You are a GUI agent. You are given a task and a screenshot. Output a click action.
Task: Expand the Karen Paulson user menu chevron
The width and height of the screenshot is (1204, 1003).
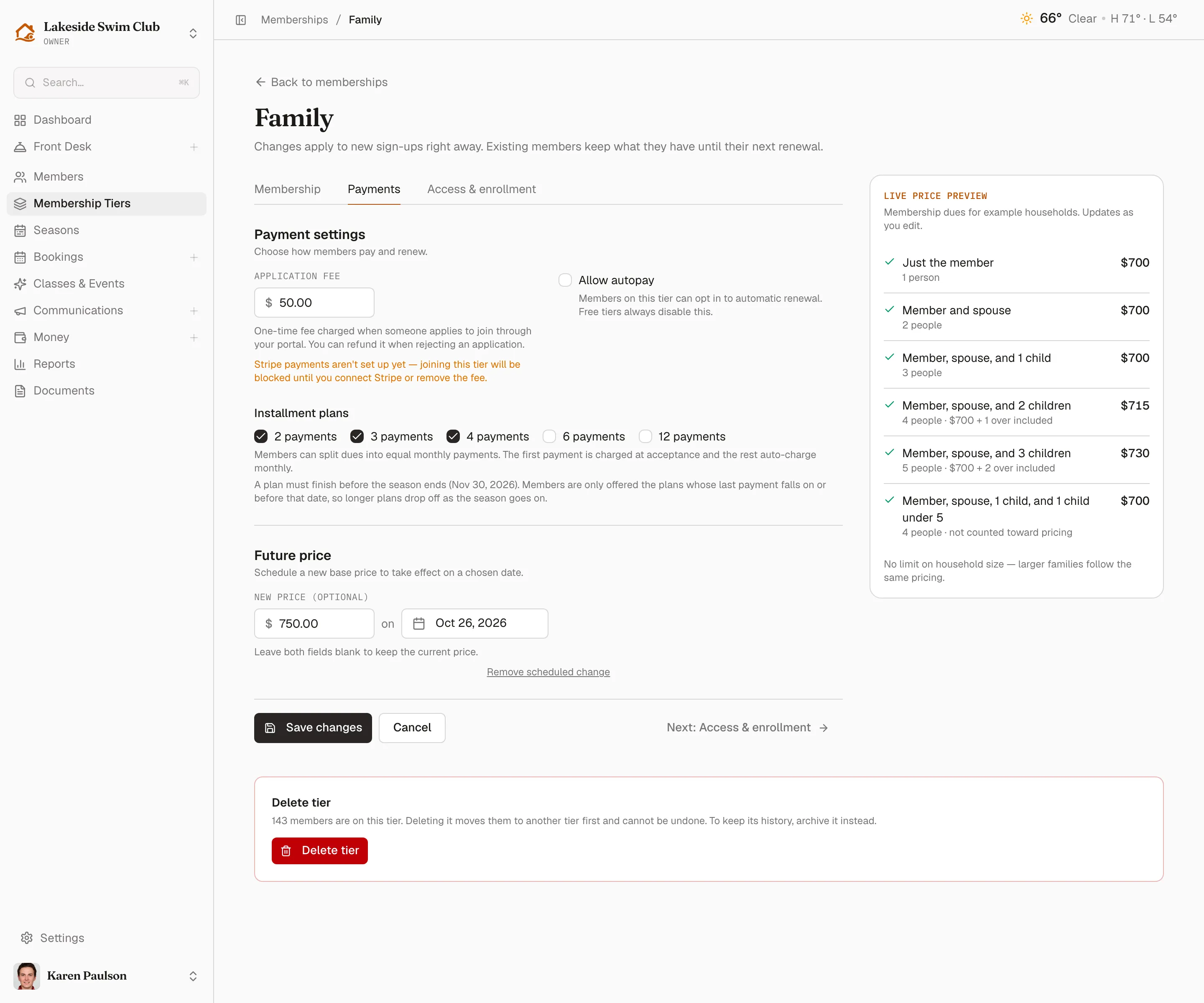tap(193, 976)
